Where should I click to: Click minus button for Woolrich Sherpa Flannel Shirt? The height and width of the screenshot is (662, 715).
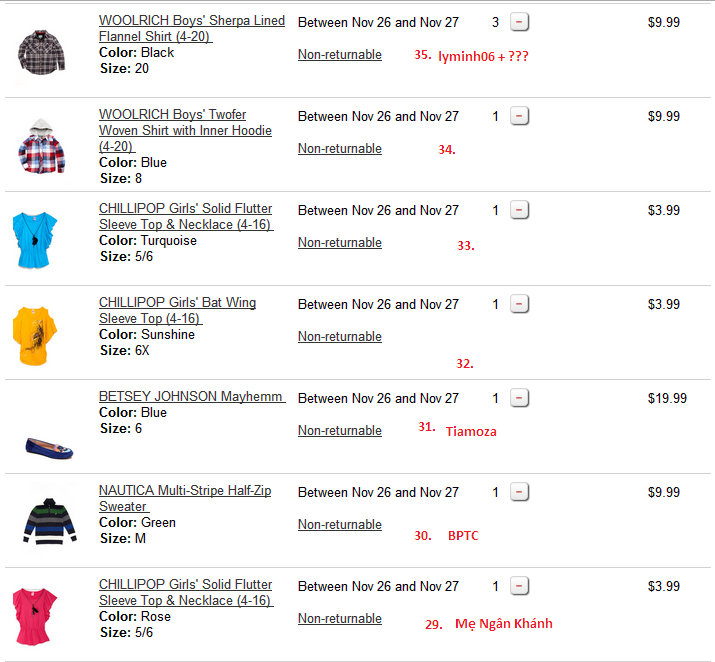pos(519,22)
